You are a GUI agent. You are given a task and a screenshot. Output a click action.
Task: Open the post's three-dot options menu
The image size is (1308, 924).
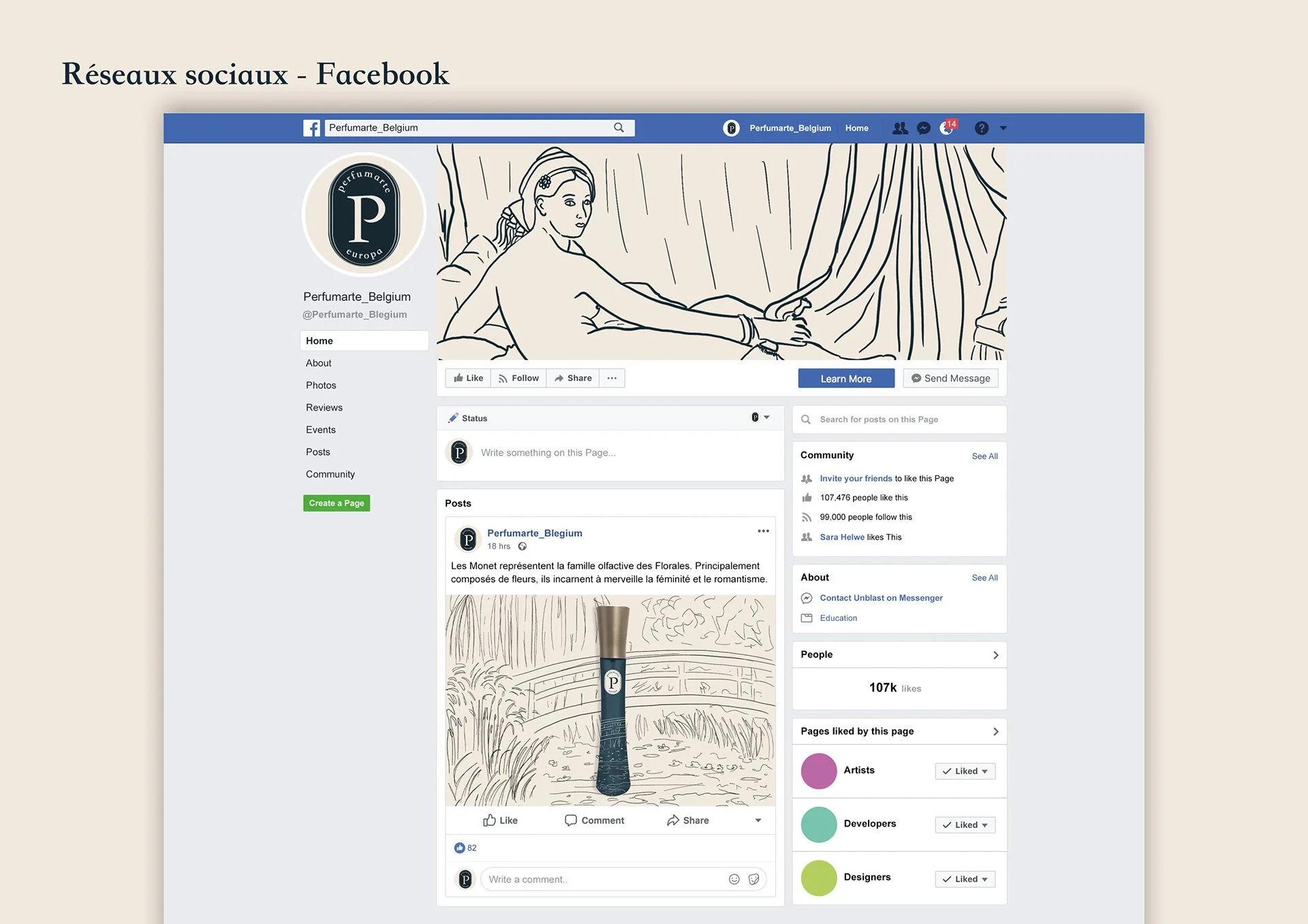(763, 531)
